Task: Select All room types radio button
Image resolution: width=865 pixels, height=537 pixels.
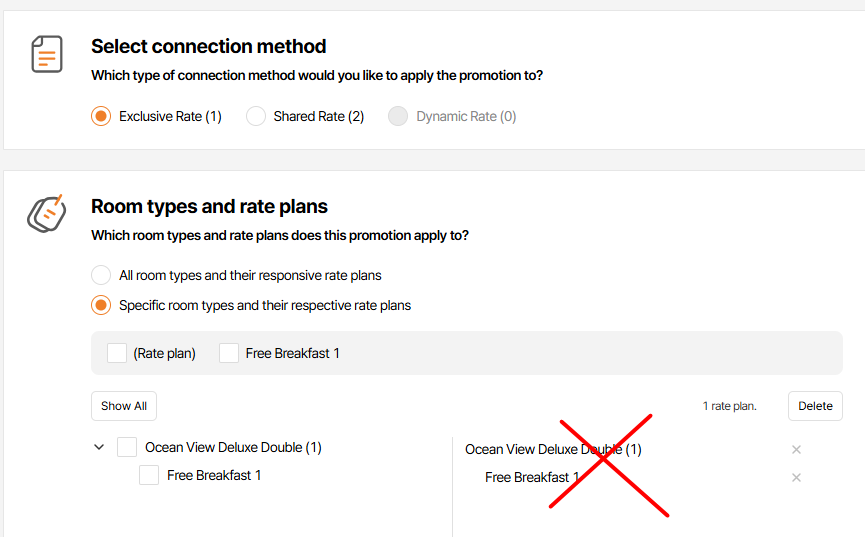Action: click(101, 275)
